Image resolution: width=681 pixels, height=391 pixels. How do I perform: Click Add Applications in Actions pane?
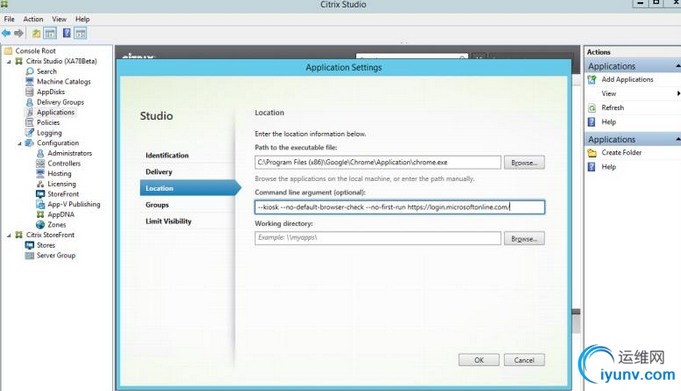coord(627,80)
